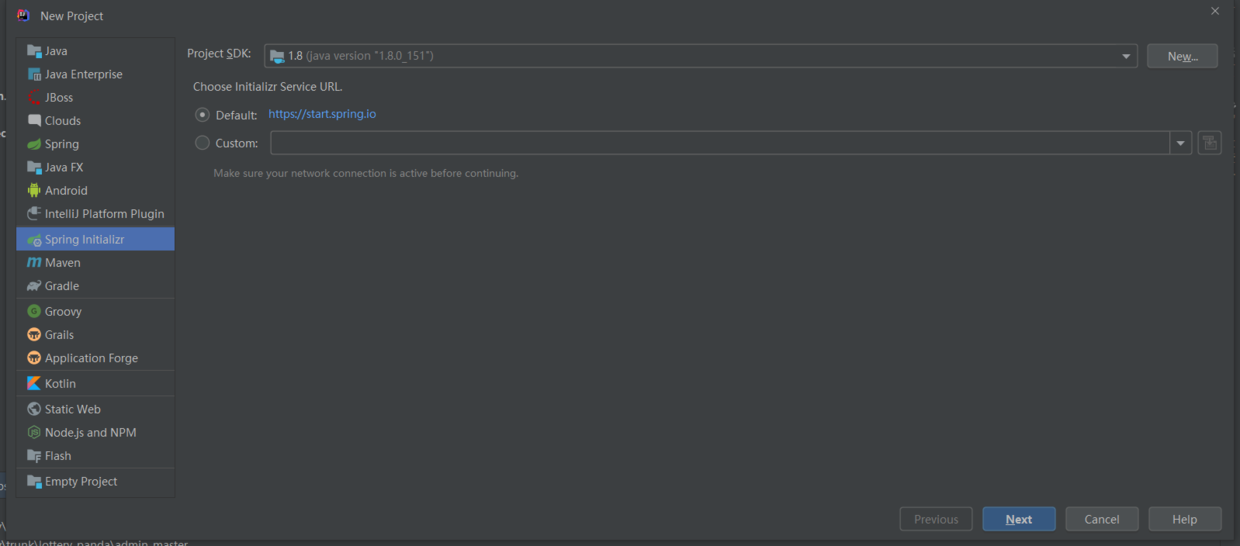Click the orange Grails icon
Viewport: 1240px width, 546px height.
coord(34,335)
